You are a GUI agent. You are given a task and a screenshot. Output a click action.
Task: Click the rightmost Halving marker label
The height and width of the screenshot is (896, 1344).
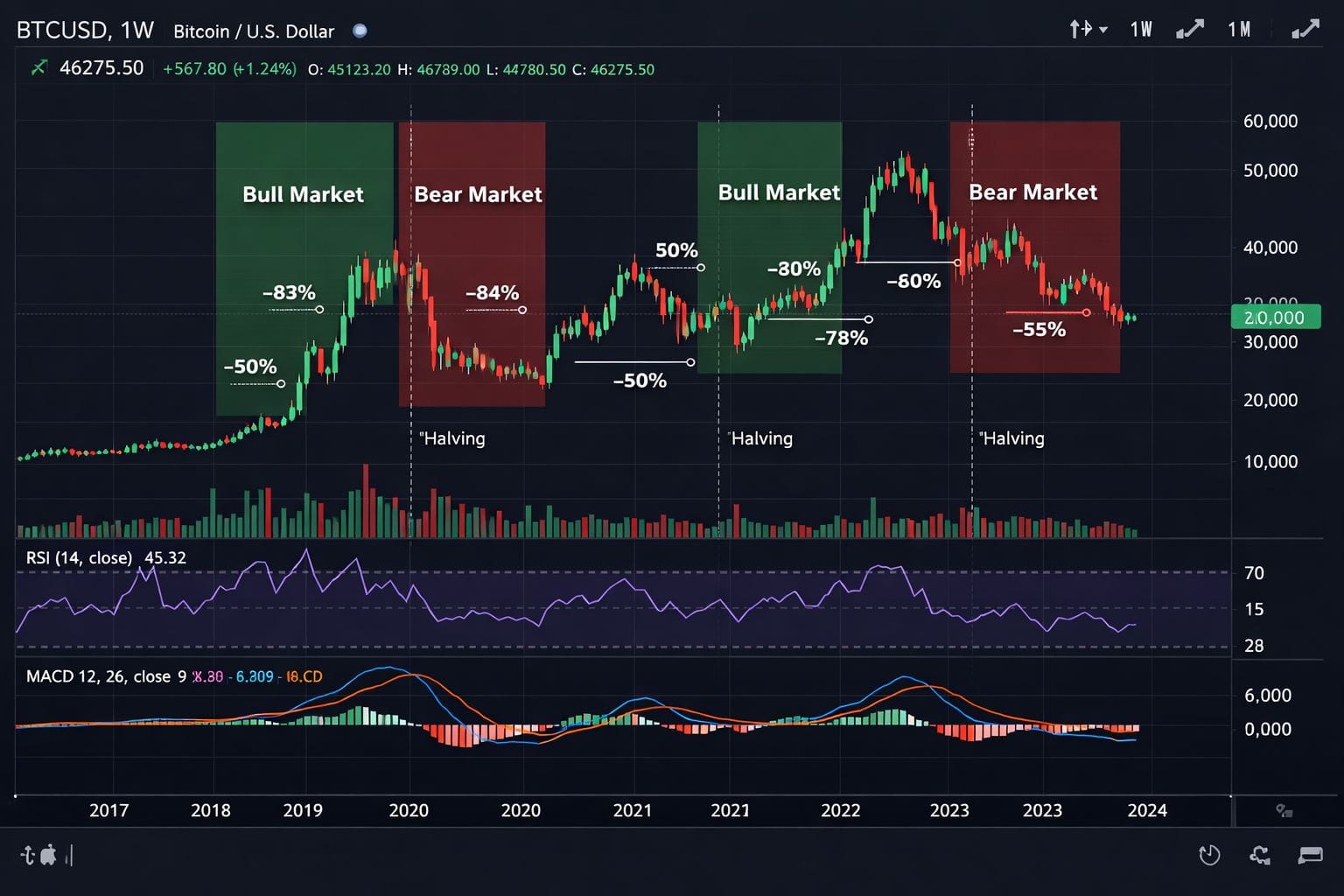point(1012,438)
